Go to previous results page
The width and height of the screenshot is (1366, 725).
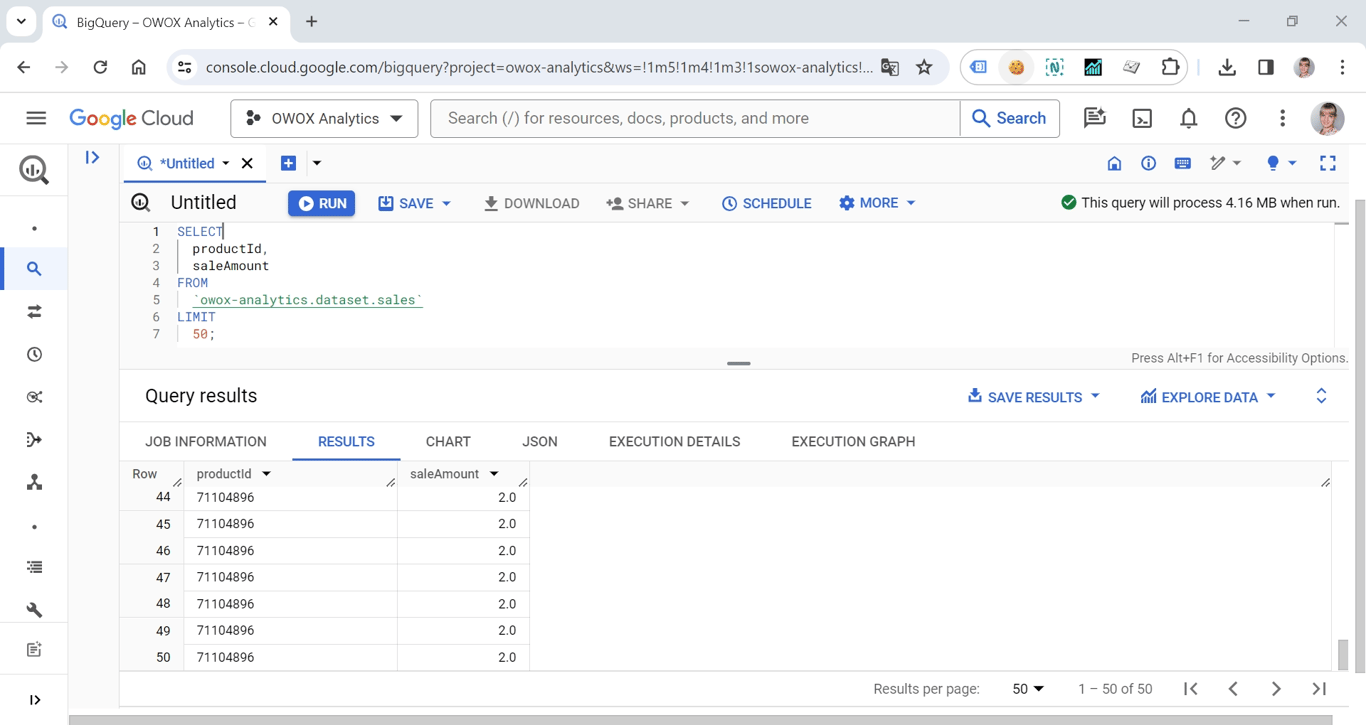(1233, 689)
